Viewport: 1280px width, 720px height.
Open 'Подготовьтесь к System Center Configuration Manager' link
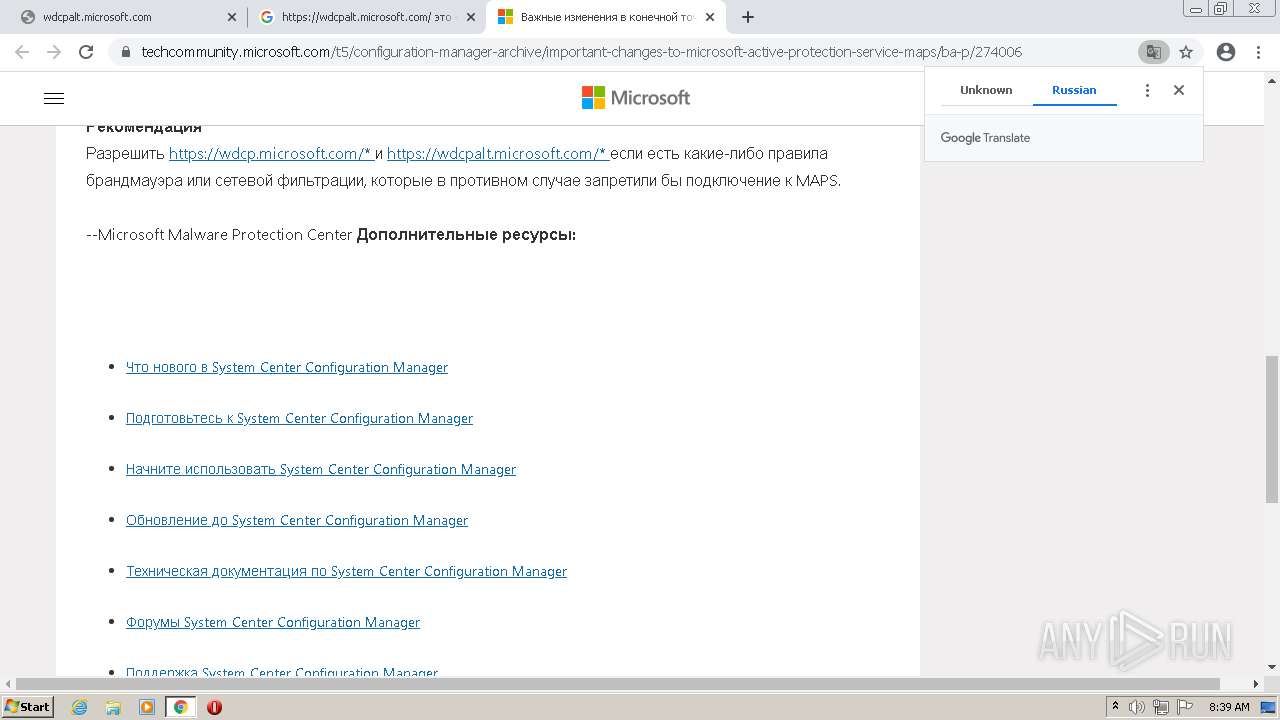point(299,418)
